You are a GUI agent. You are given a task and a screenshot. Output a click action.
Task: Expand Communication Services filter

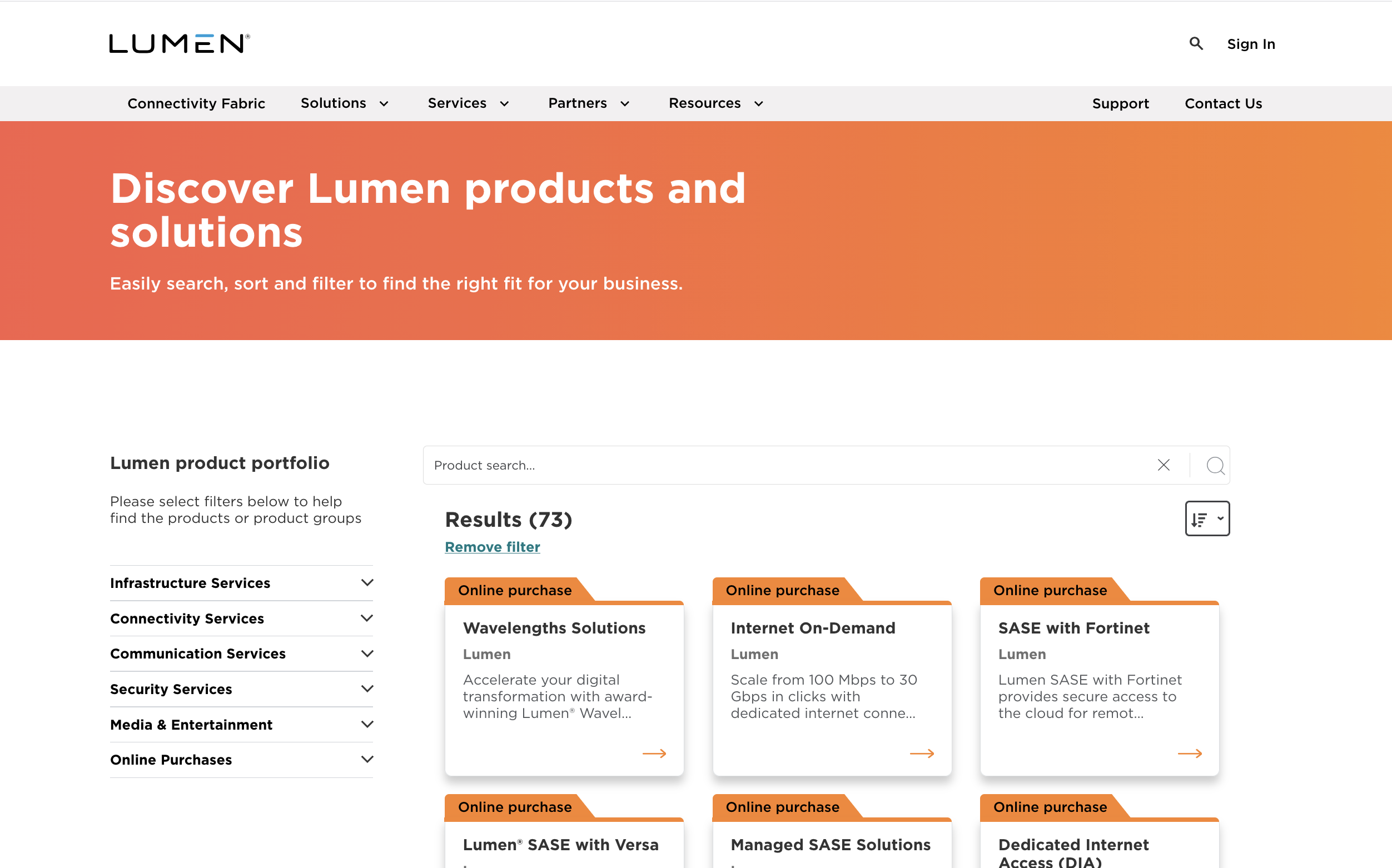click(241, 654)
